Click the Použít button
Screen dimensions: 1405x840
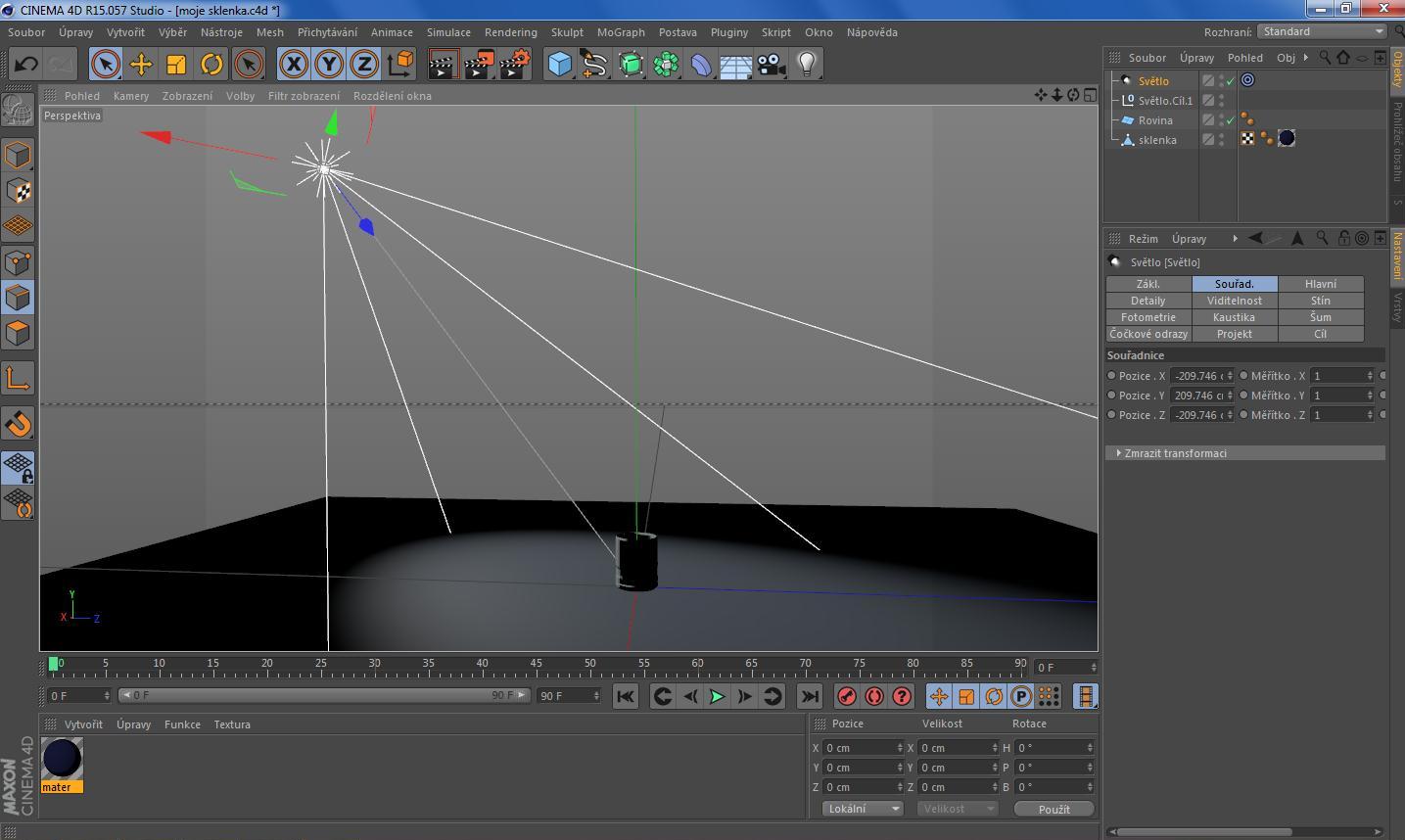coord(1054,809)
